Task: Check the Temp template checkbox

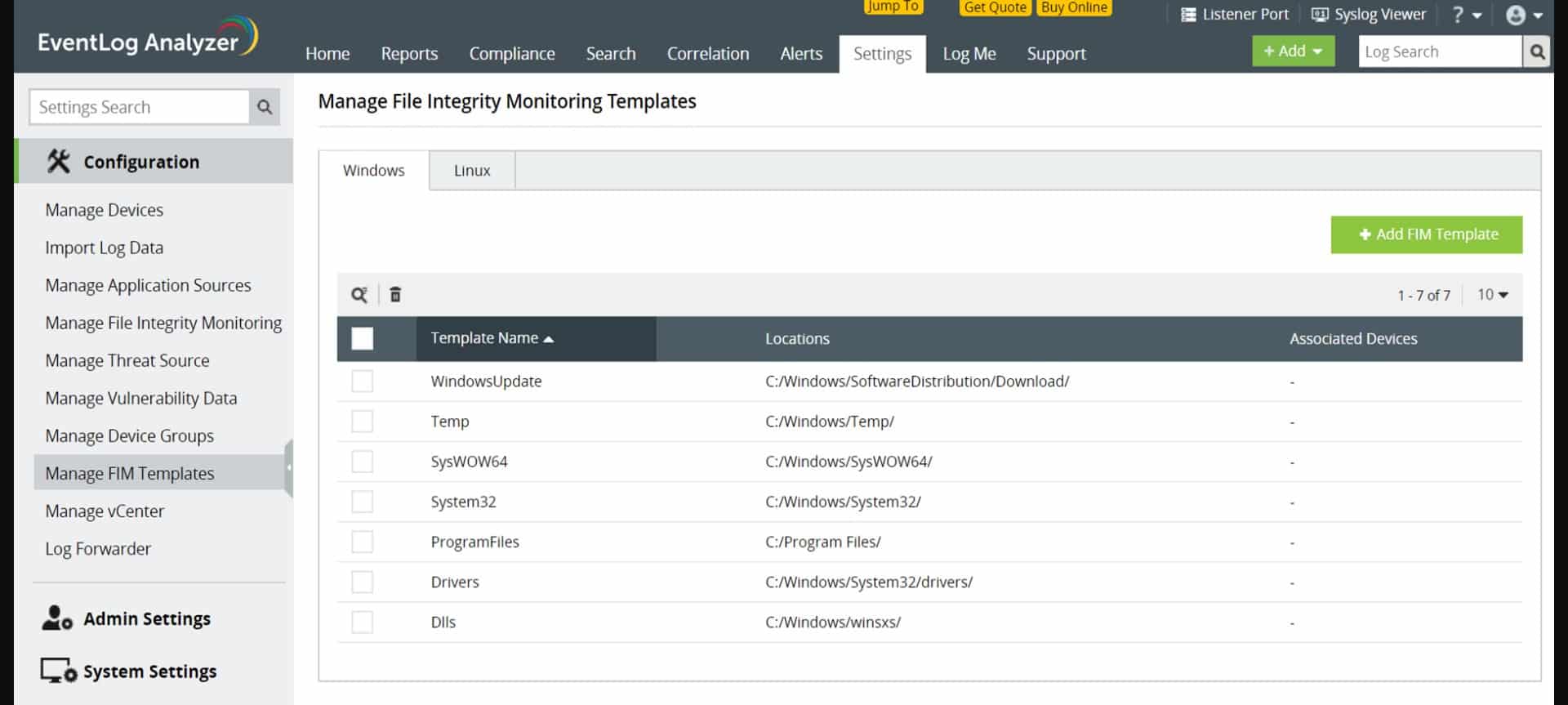Action: 363,422
